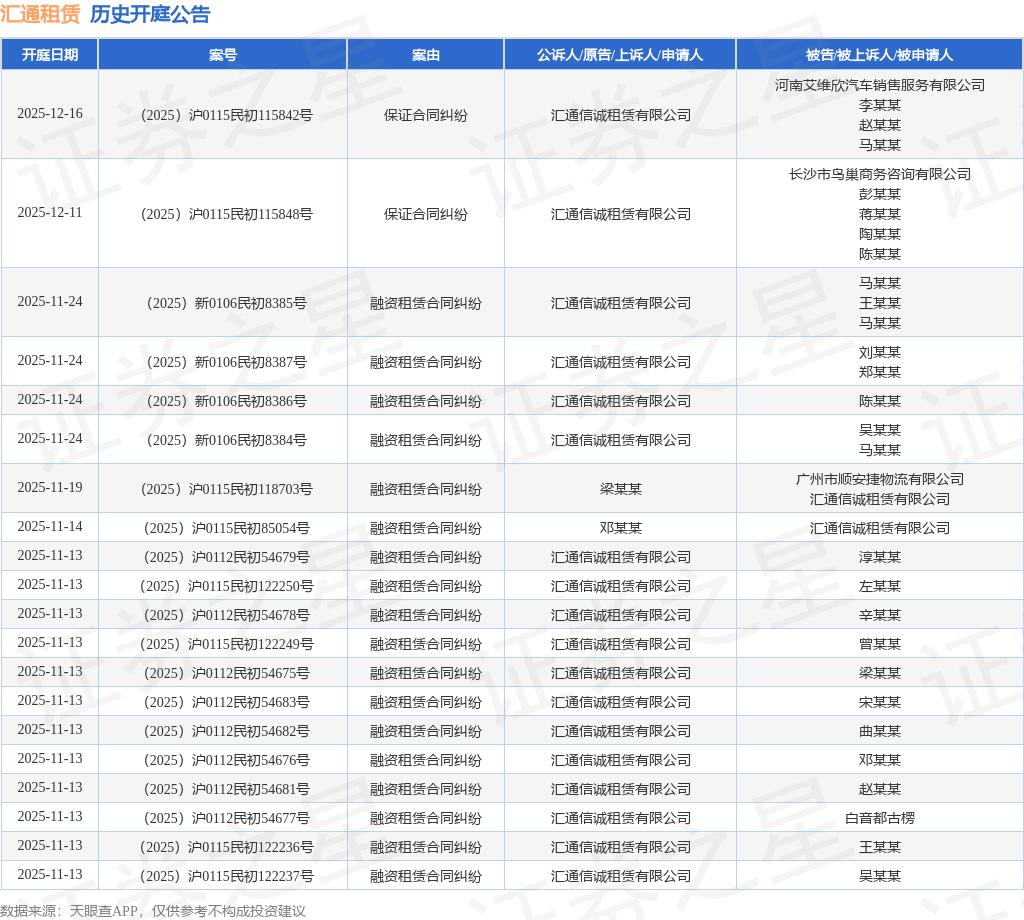Click plaintiff 邓某某 in the 85054 case row
This screenshot has width=1024, height=920.
(x=620, y=528)
